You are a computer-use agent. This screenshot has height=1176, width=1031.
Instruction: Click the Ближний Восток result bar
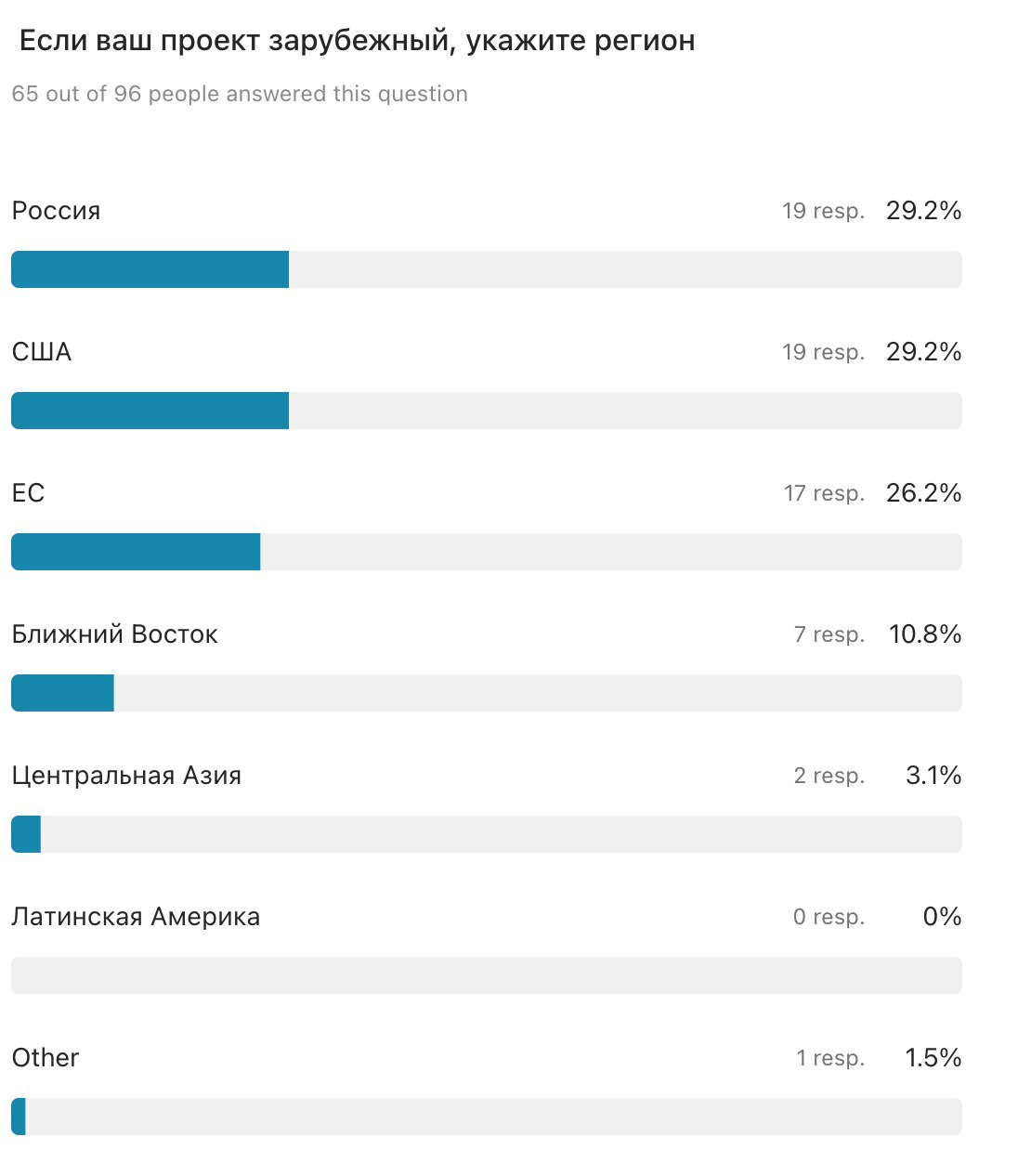click(487, 693)
